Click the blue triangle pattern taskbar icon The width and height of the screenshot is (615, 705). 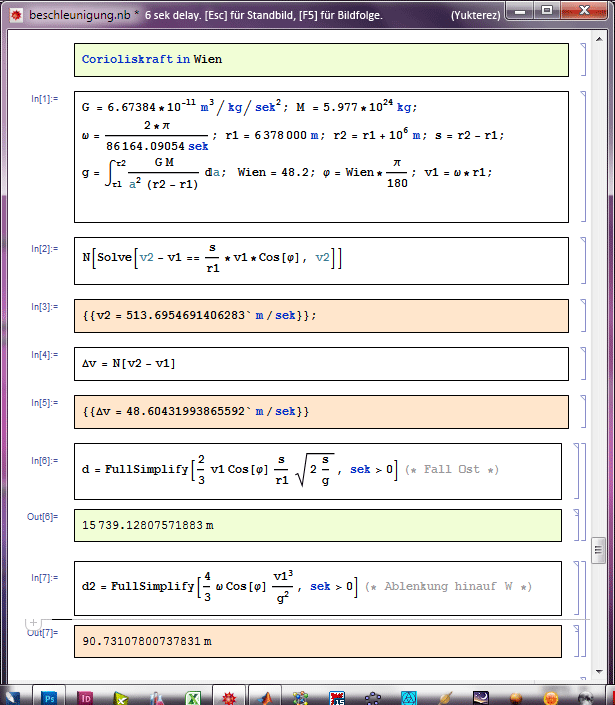[409, 698]
